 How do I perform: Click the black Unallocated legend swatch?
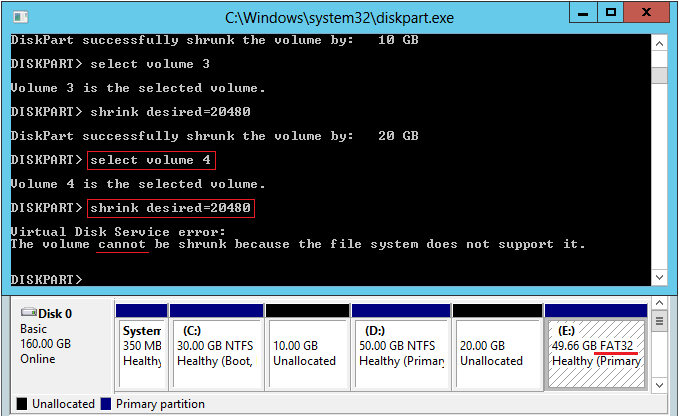pos(21,404)
